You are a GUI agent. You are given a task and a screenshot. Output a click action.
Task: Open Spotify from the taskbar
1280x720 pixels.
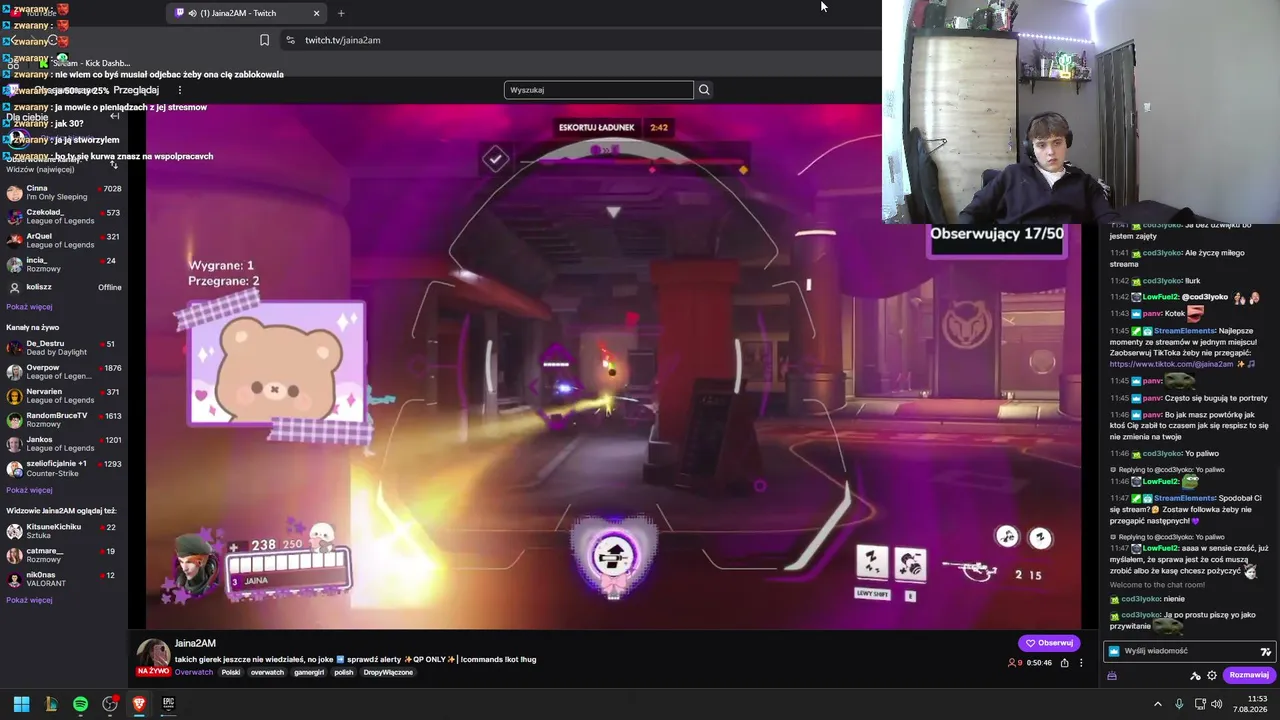coord(80,704)
